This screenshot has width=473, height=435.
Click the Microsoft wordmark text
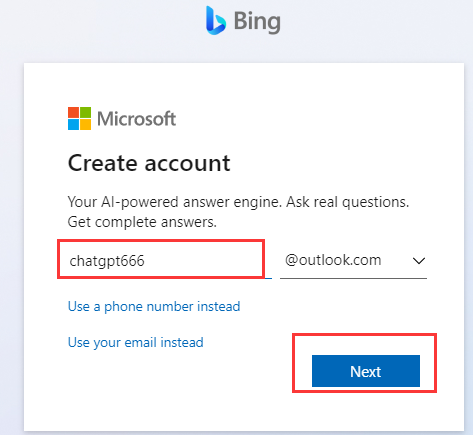[136, 119]
